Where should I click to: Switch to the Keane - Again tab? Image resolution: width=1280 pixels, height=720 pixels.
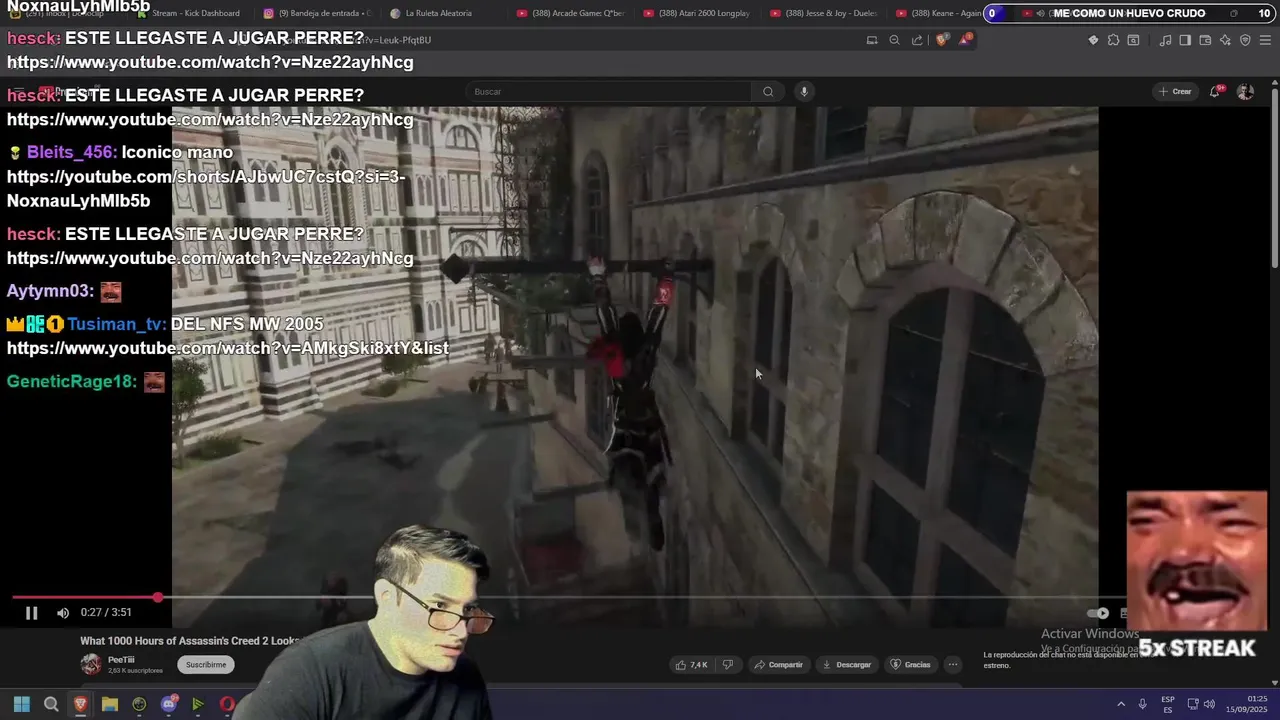click(939, 13)
